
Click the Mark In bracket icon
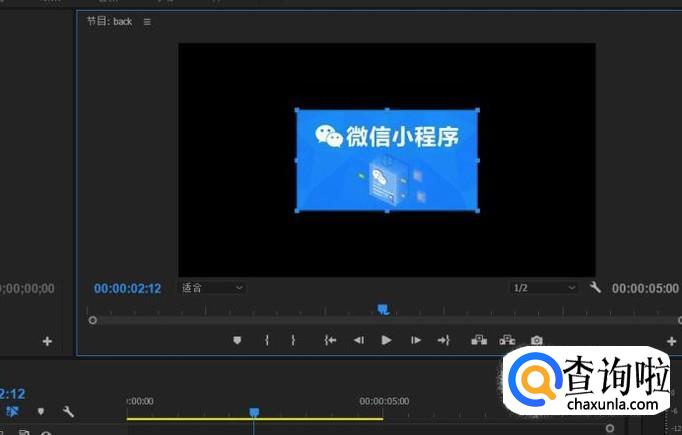tap(267, 341)
